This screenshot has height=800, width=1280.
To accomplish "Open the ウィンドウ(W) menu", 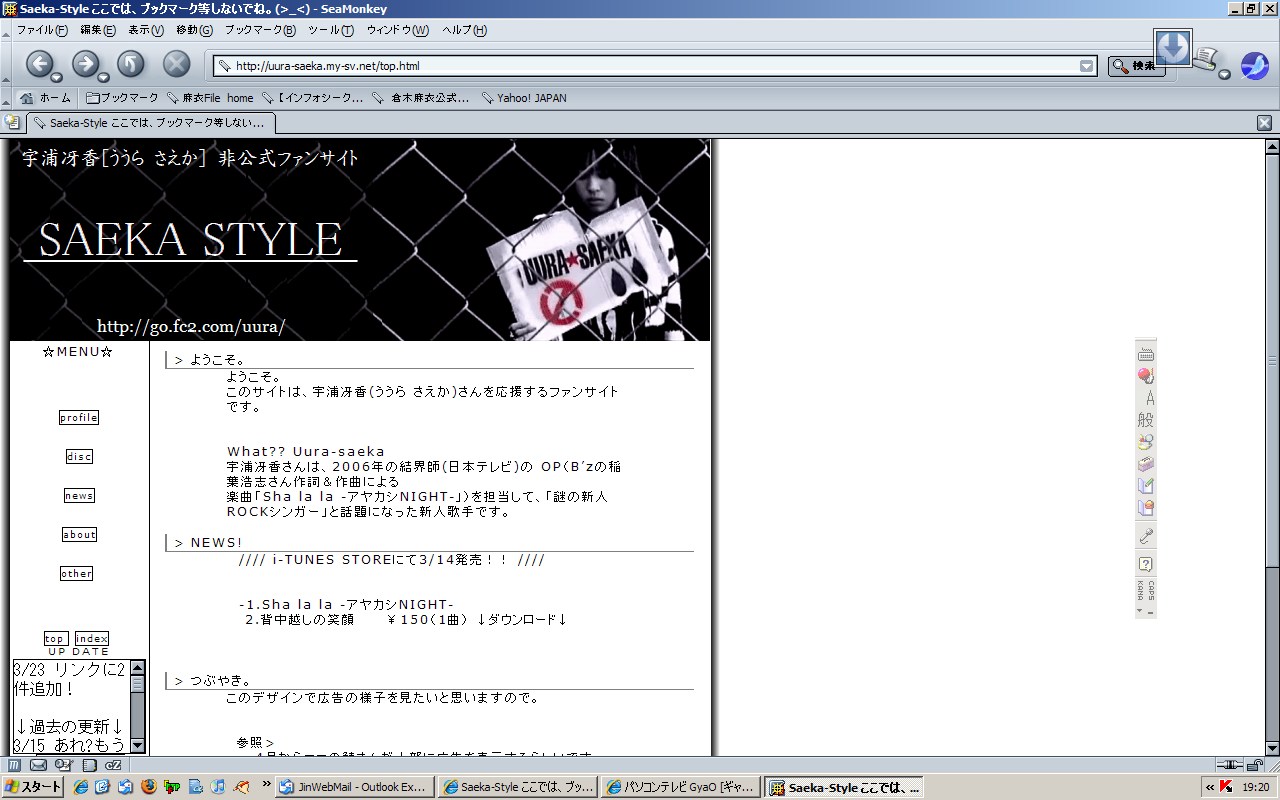I will click(398, 30).
